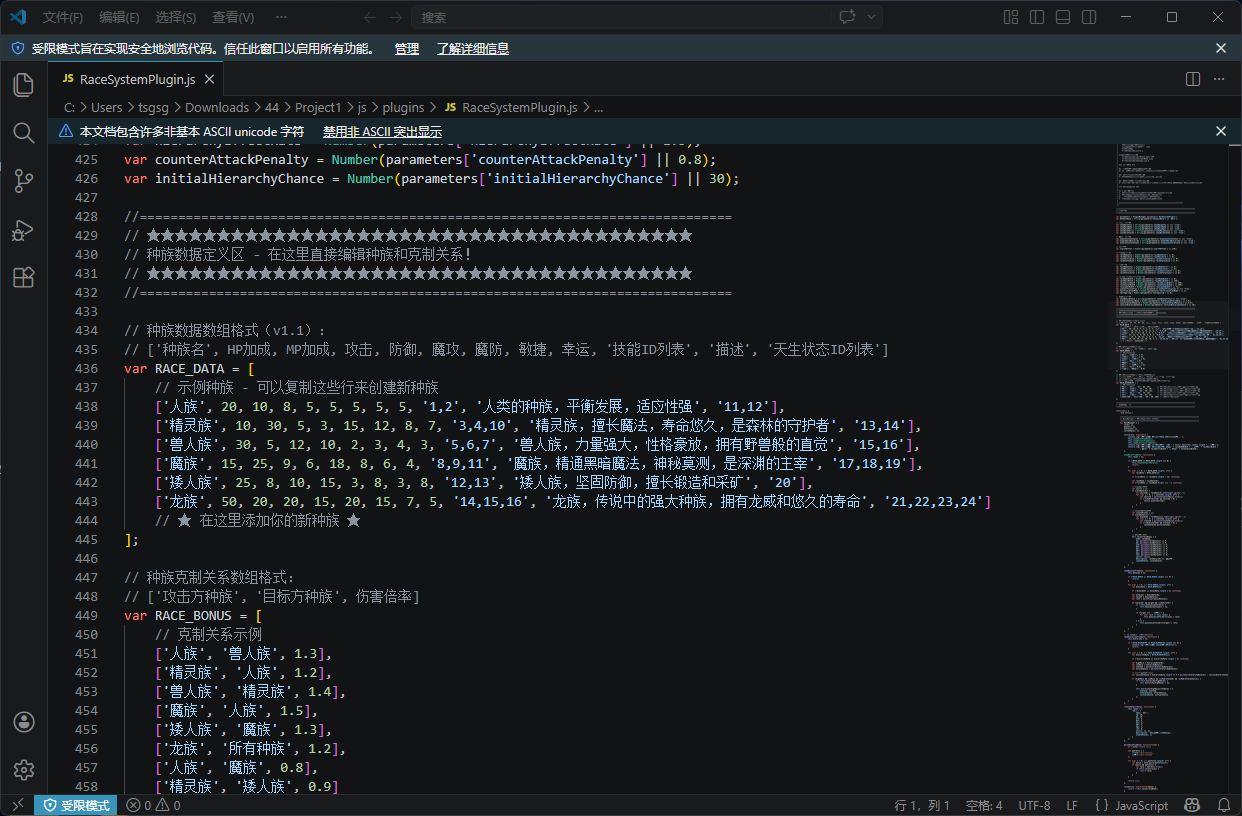Toggle the primary side bar
The image size is (1242, 816).
(1037, 17)
